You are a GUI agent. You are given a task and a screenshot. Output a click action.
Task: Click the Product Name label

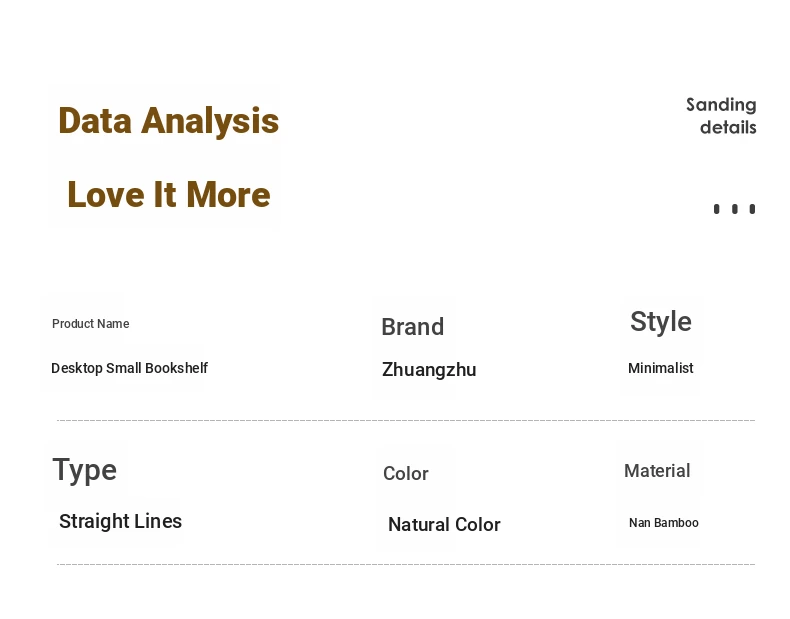click(91, 324)
